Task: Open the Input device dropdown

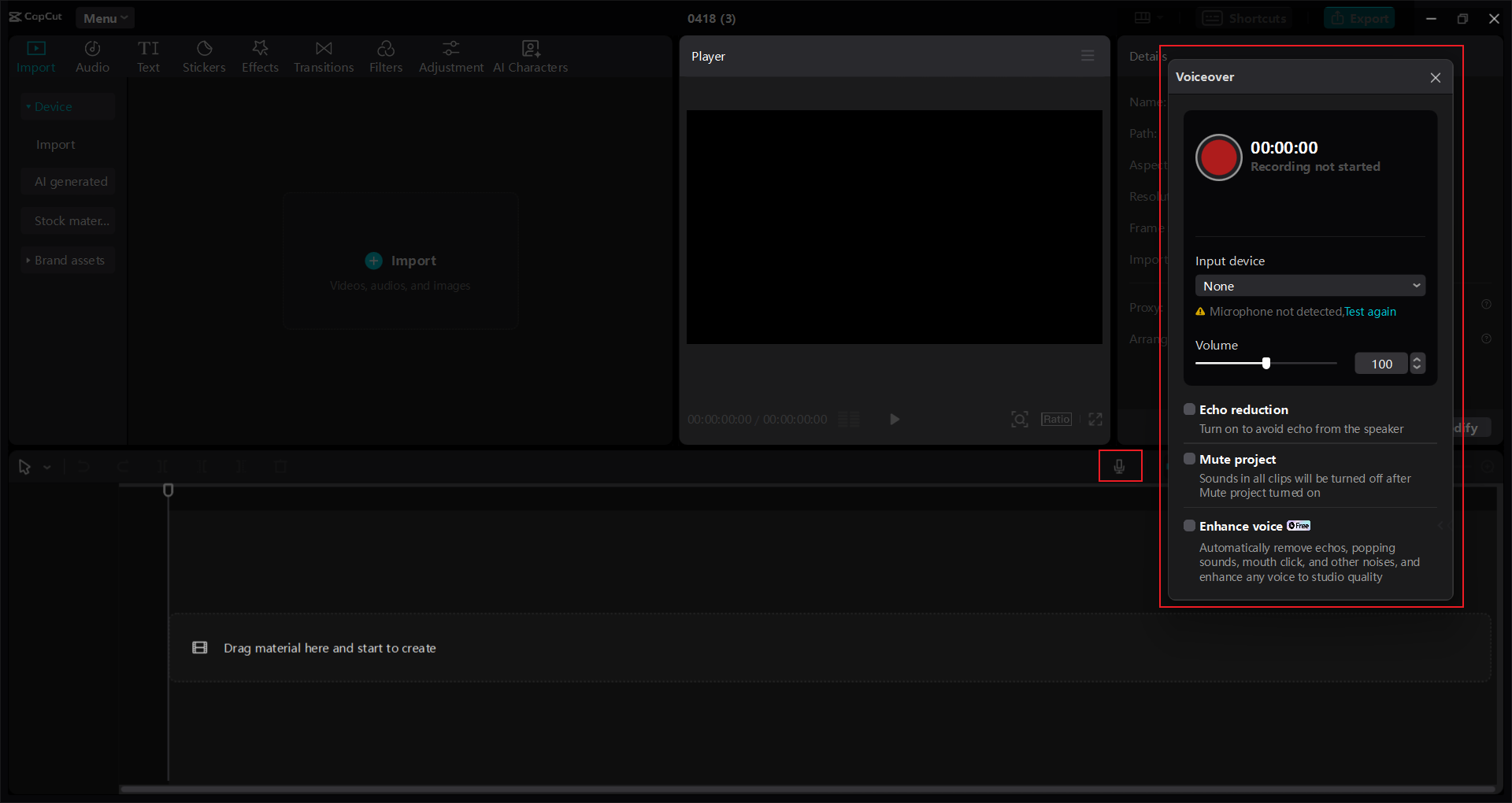Action: (1310, 285)
